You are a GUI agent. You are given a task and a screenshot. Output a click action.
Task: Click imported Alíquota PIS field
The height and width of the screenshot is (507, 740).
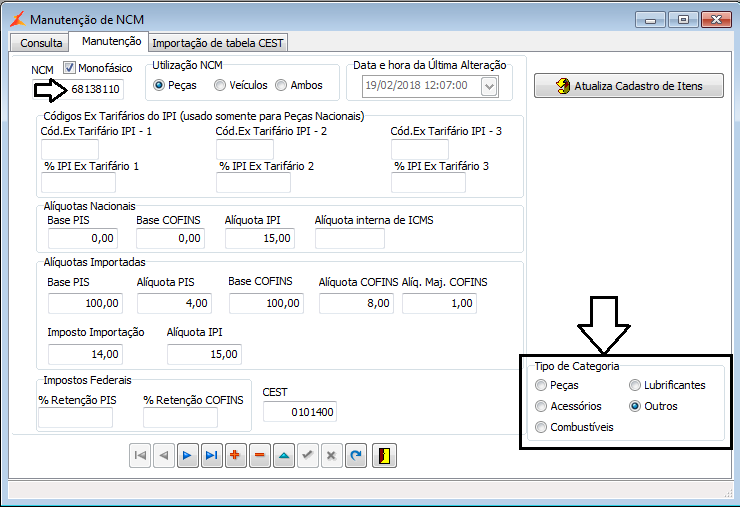[x=175, y=303]
